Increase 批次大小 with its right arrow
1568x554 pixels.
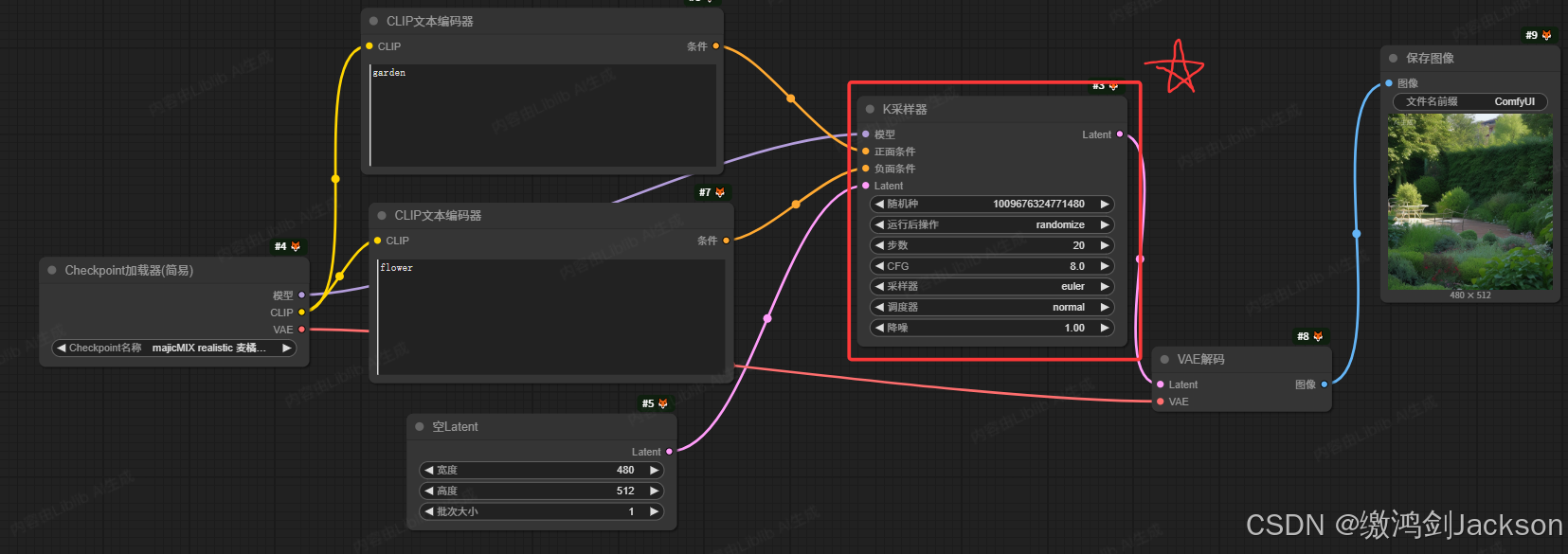(x=654, y=511)
